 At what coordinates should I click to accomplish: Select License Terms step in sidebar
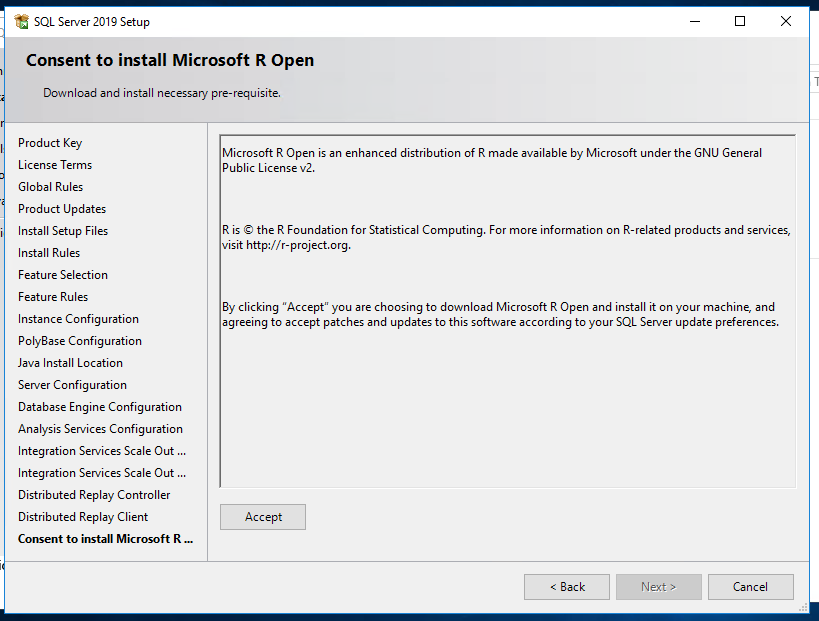click(55, 165)
